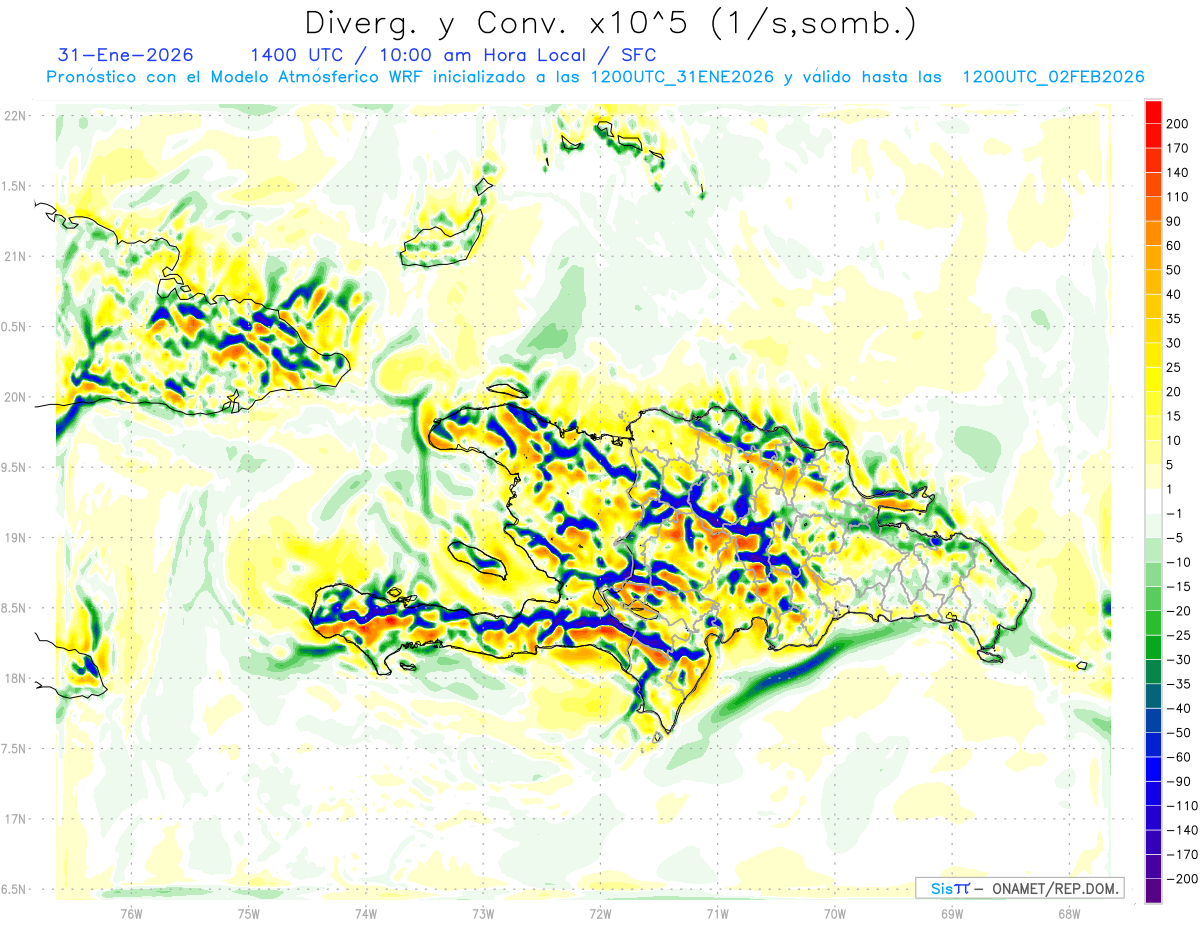Click the positive '5' colorbar label
Screen dimensions: 1200x927
[1171, 464]
